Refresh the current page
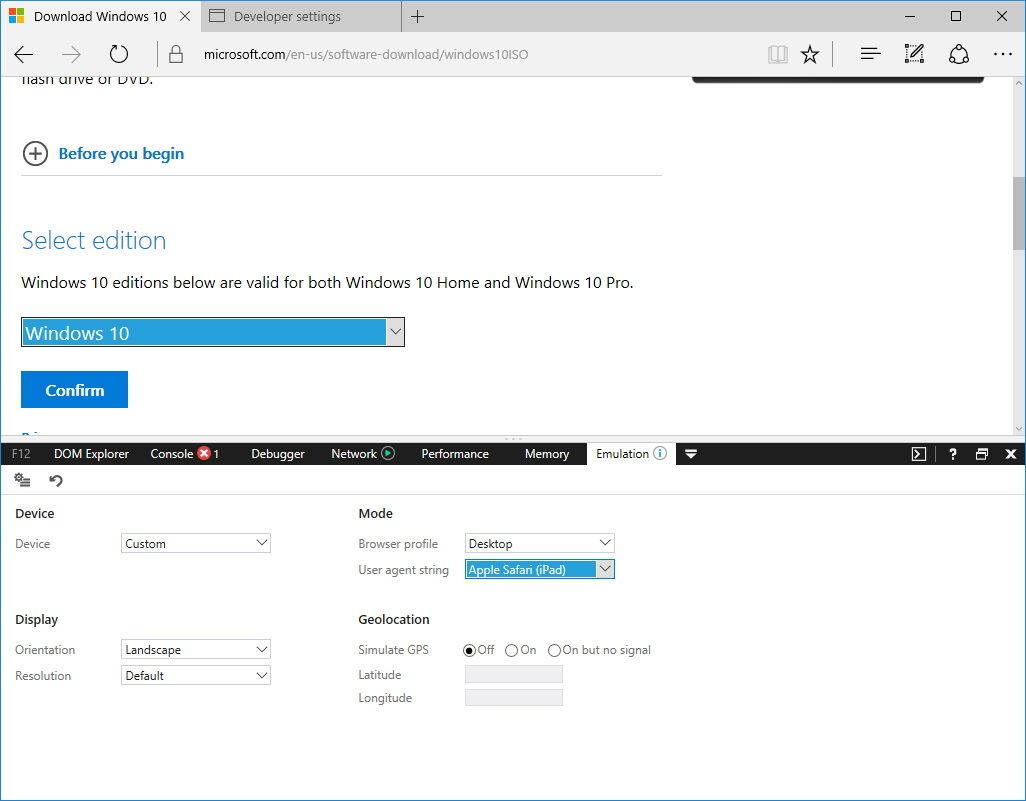 point(118,54)
